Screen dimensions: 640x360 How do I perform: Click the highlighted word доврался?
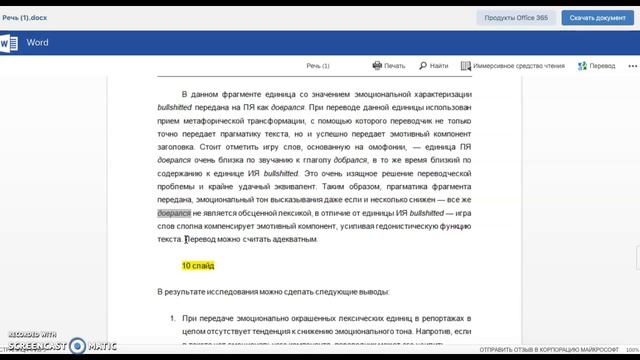pyautogui.click(x=174, y=213)
